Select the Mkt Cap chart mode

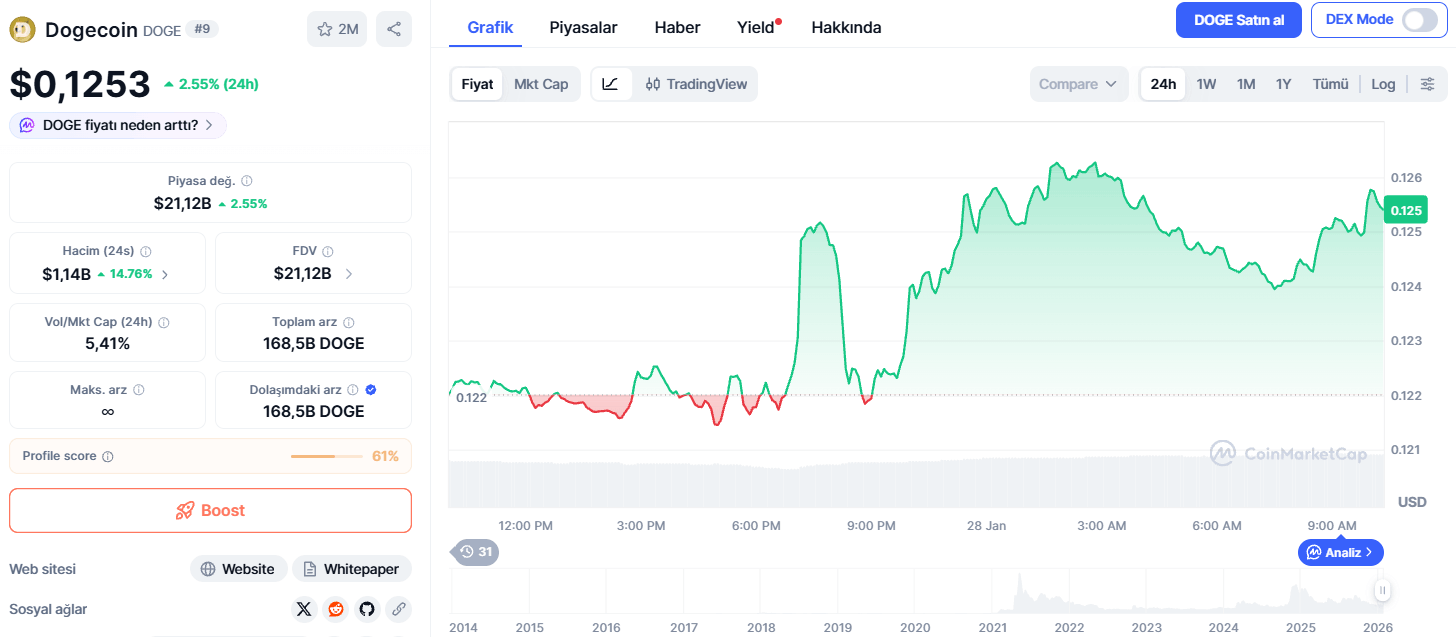(541, 84)
